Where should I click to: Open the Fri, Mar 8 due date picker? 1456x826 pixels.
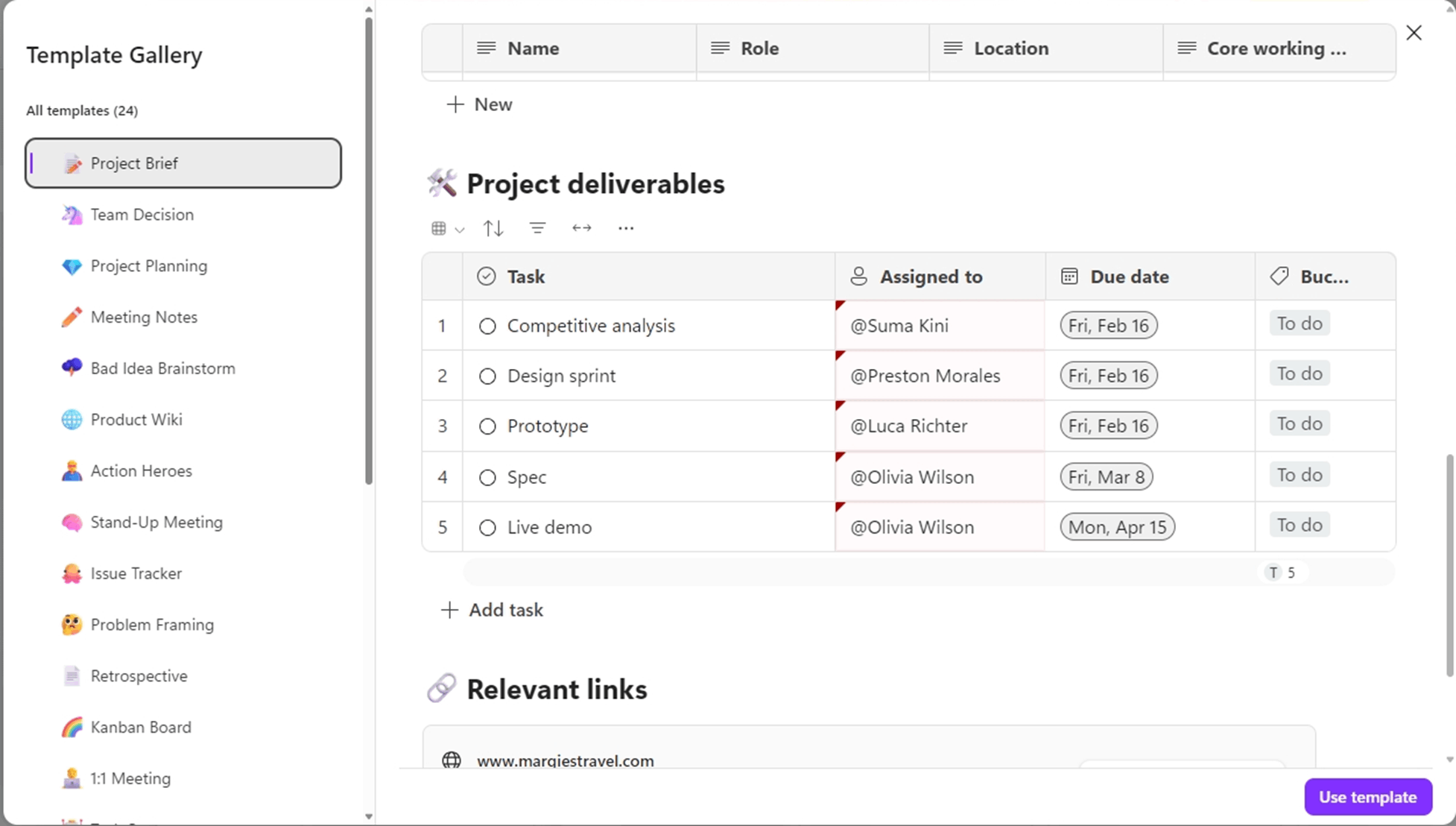point(1107,476)
